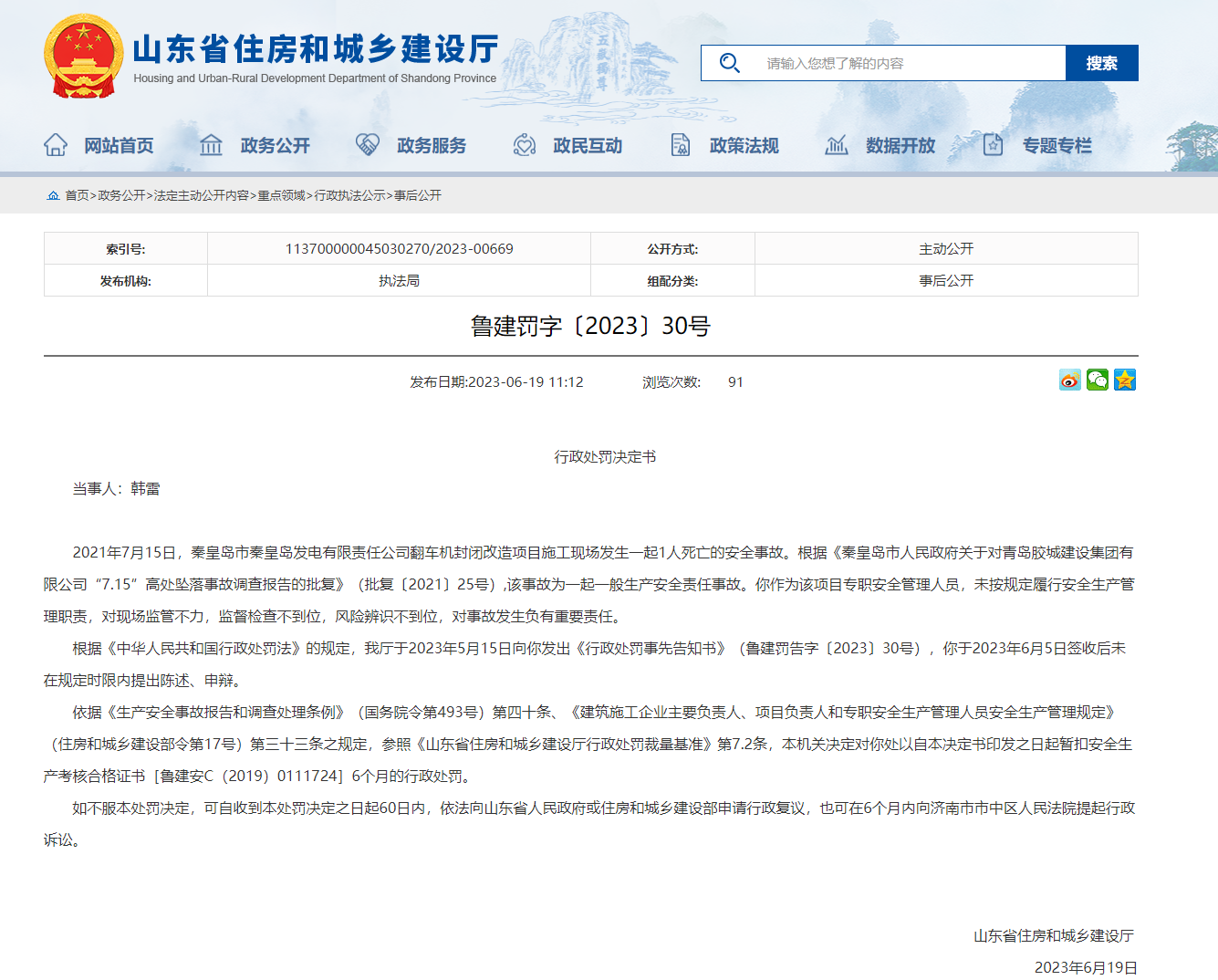
Task: Open the 数据开放 menu item
Action: pyautogui.click(x=900, y=146)
